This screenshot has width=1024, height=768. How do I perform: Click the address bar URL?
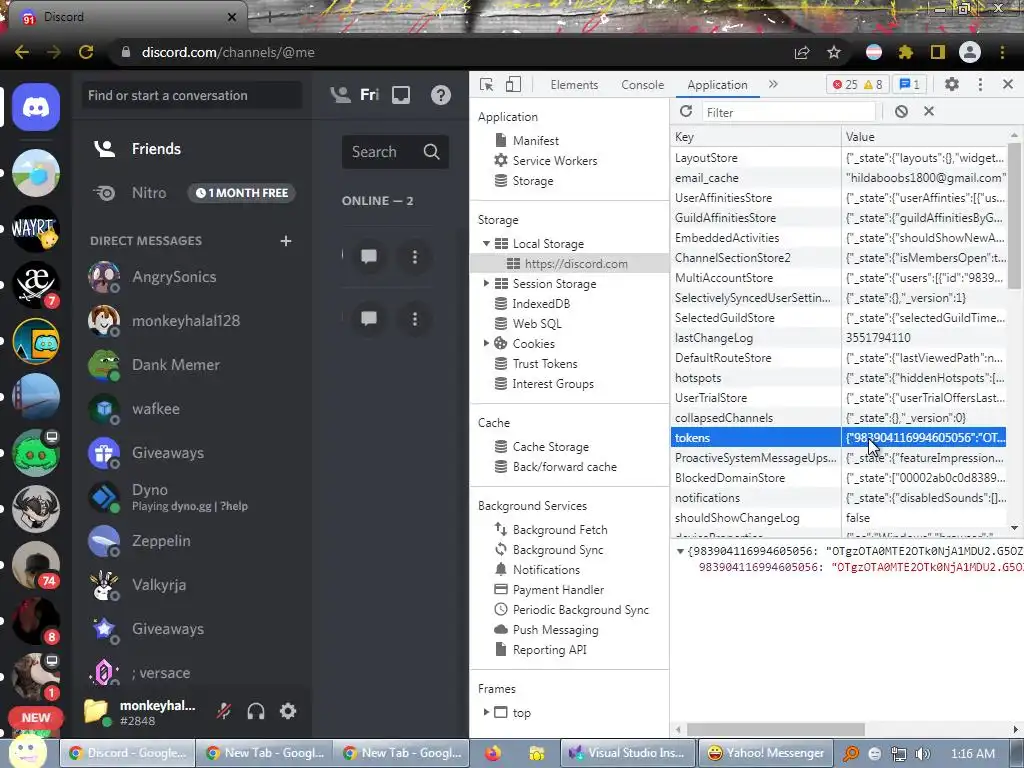[x=227, y=52]
